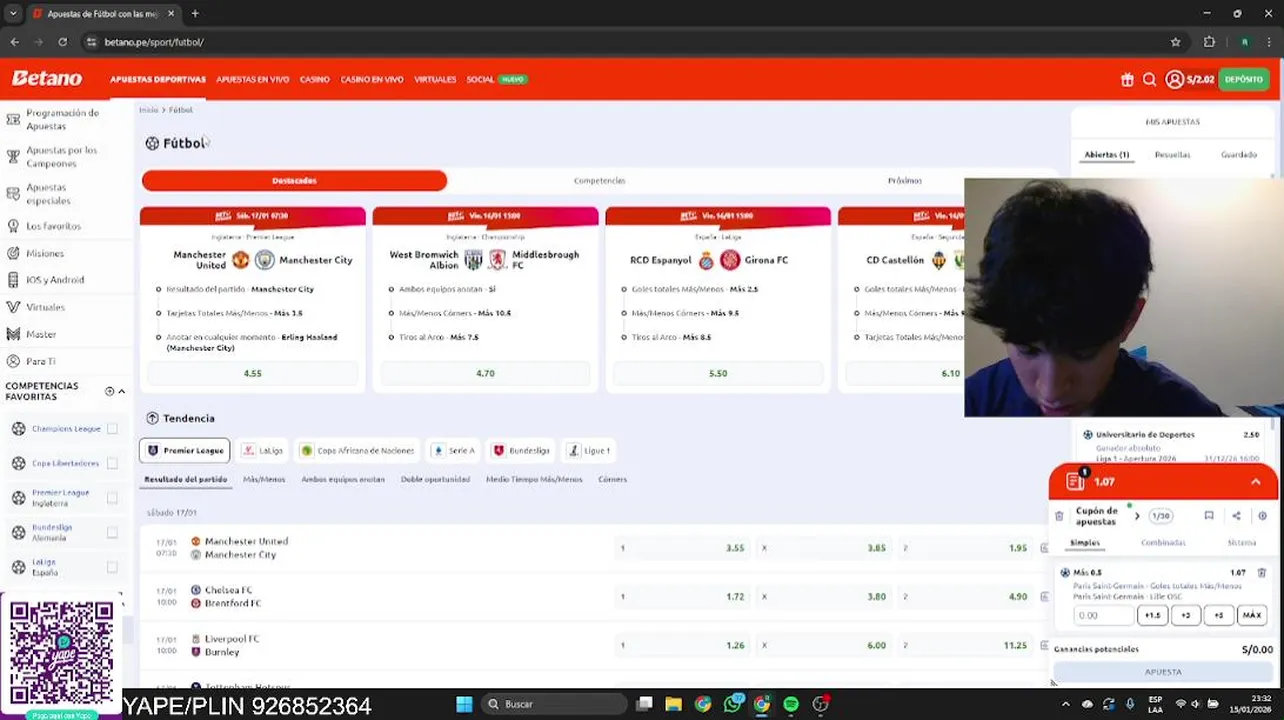Open browser extensions puzzle icon
The image size is (1284, 720).
point(1209,42)
